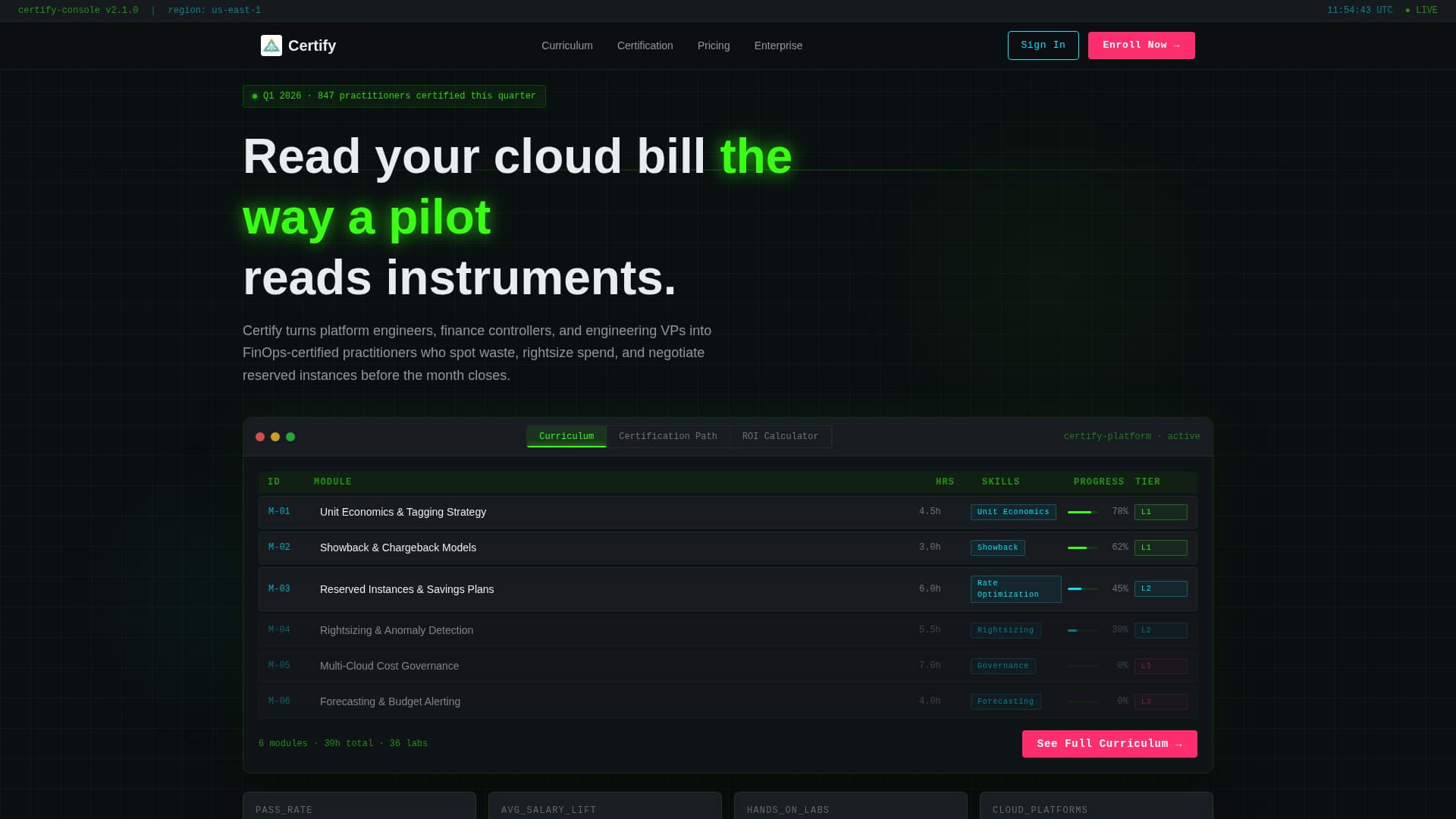Select the M-05 module ID

(x=279, y=666)
